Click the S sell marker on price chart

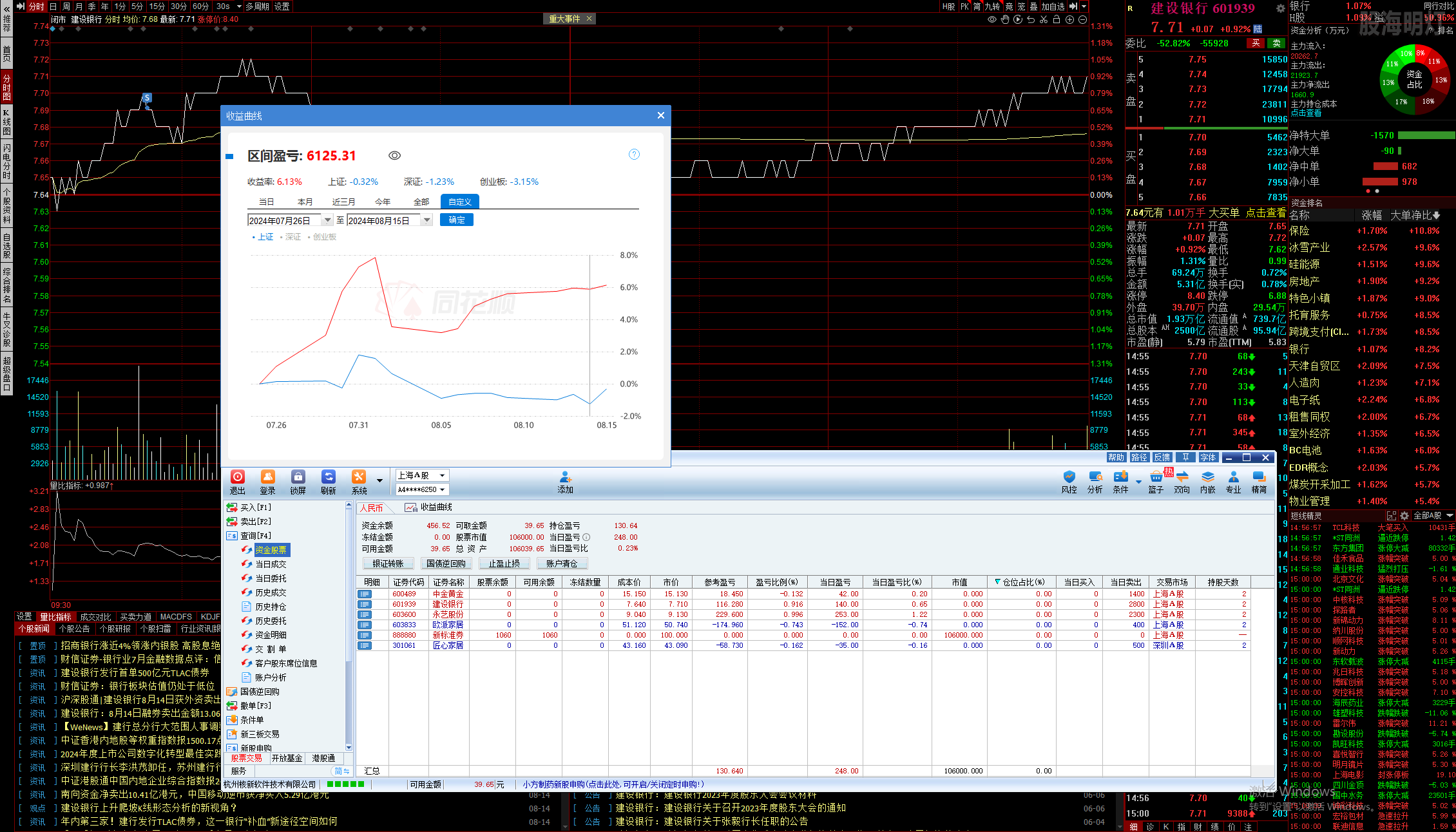(x=147, y=98)
